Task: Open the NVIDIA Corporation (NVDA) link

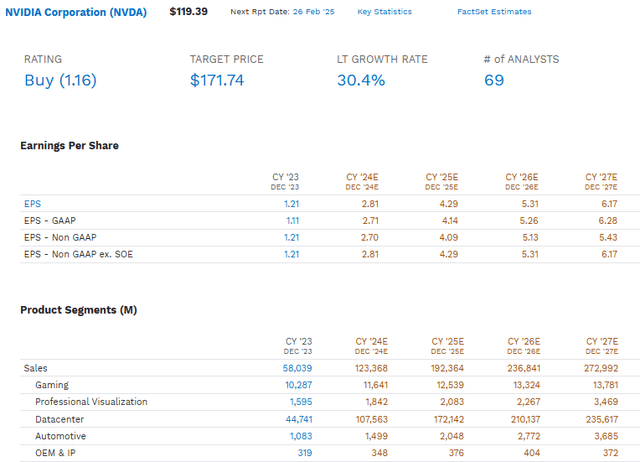Action: [76, 12]
